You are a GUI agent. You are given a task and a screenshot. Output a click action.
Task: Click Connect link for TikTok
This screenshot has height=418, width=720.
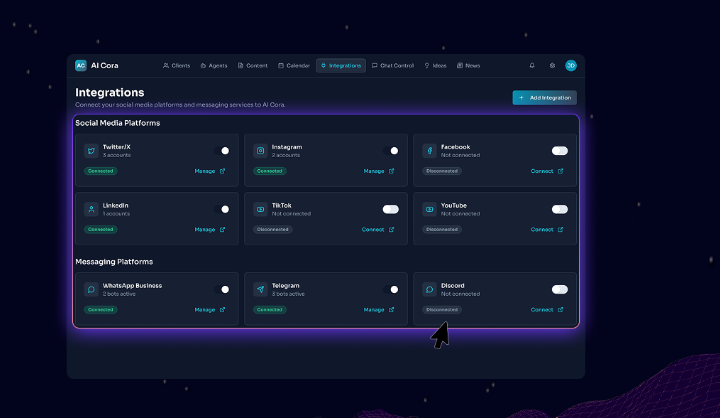[x=378, y=229]
